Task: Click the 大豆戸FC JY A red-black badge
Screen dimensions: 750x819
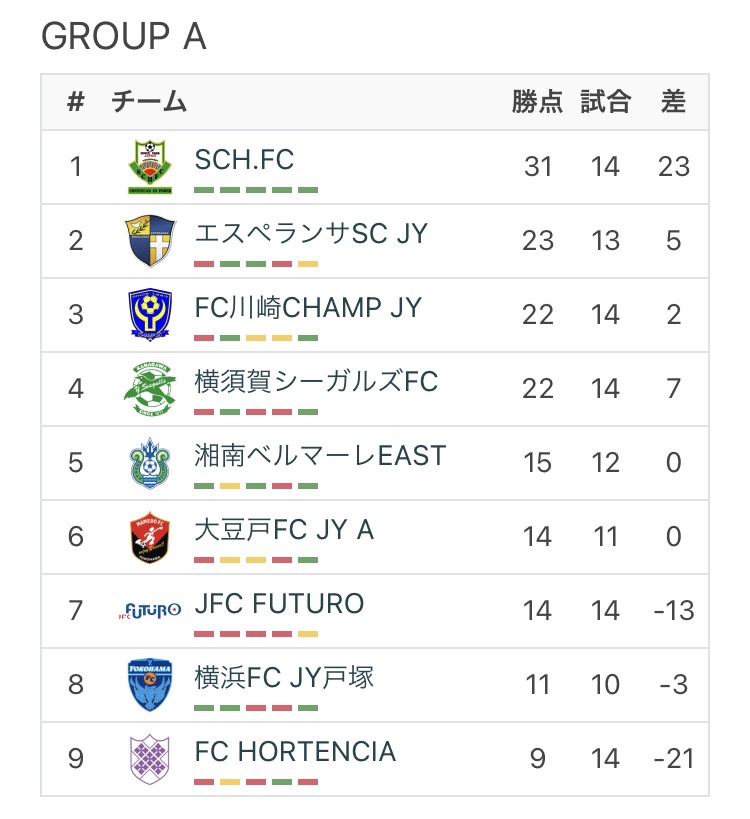Action: (x=150, y=537)
